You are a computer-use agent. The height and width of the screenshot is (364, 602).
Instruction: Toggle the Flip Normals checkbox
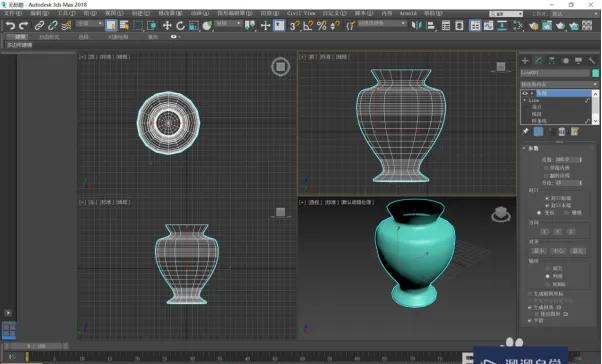pyautogui.click(x=546, y=175)
